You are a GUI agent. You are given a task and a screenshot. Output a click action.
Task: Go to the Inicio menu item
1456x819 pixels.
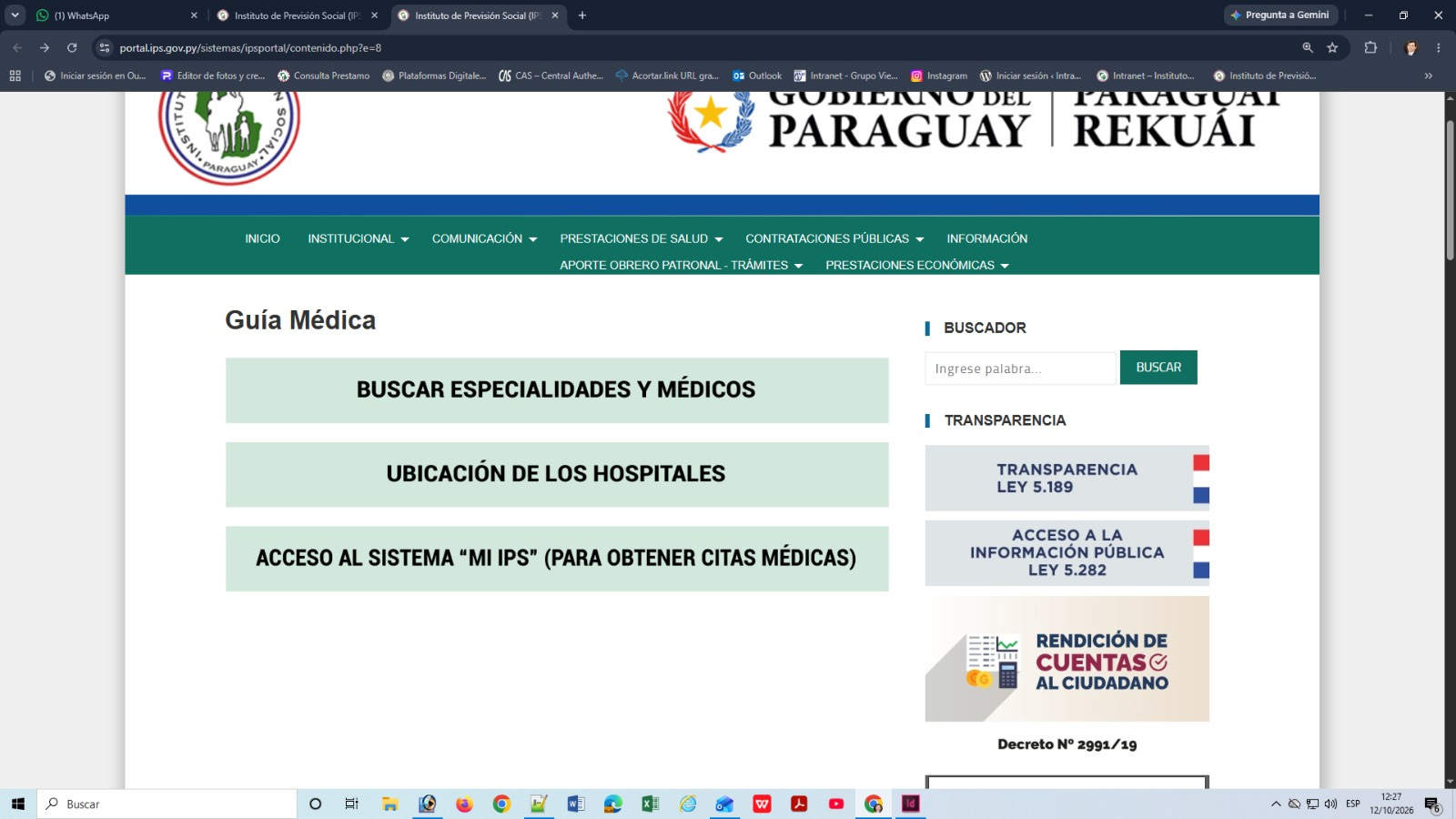click(262, 238)
